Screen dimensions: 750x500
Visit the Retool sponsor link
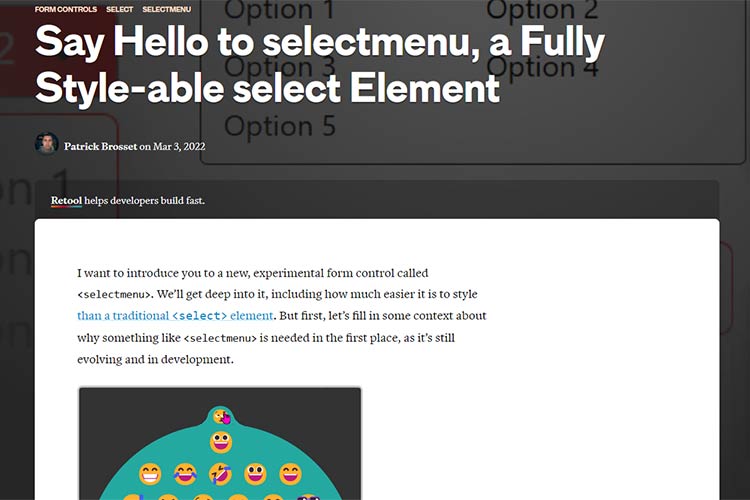pos(66,200)
